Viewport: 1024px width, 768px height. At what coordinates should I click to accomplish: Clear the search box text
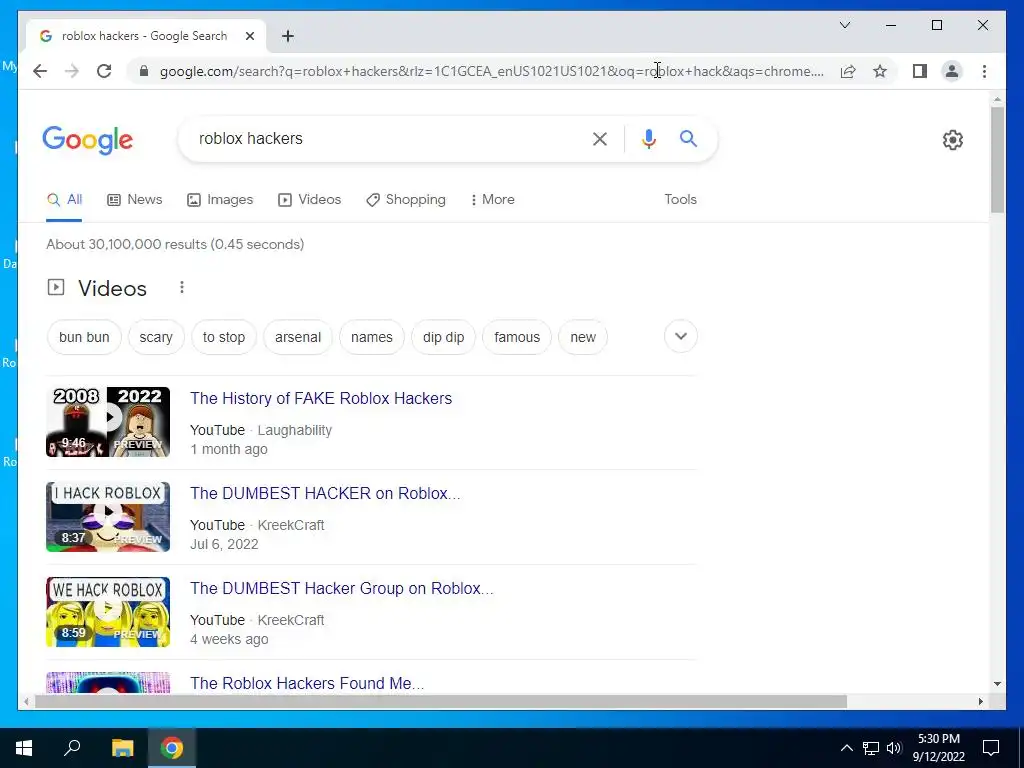point(600,138)
